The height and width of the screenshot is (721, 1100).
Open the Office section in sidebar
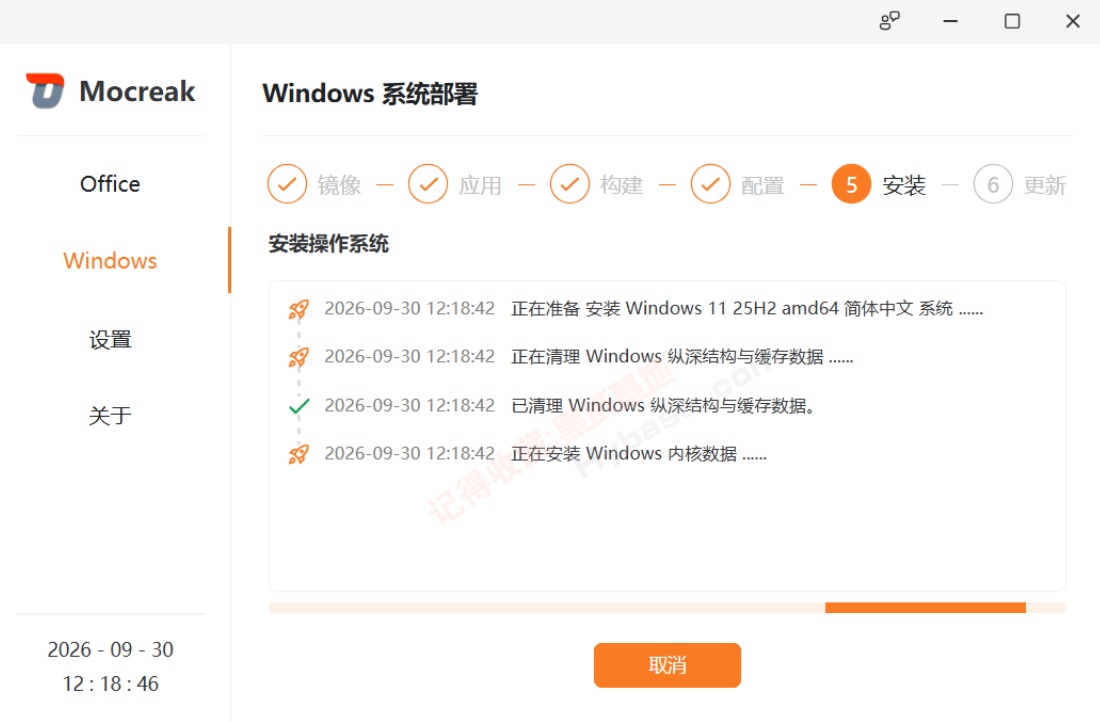110,184
